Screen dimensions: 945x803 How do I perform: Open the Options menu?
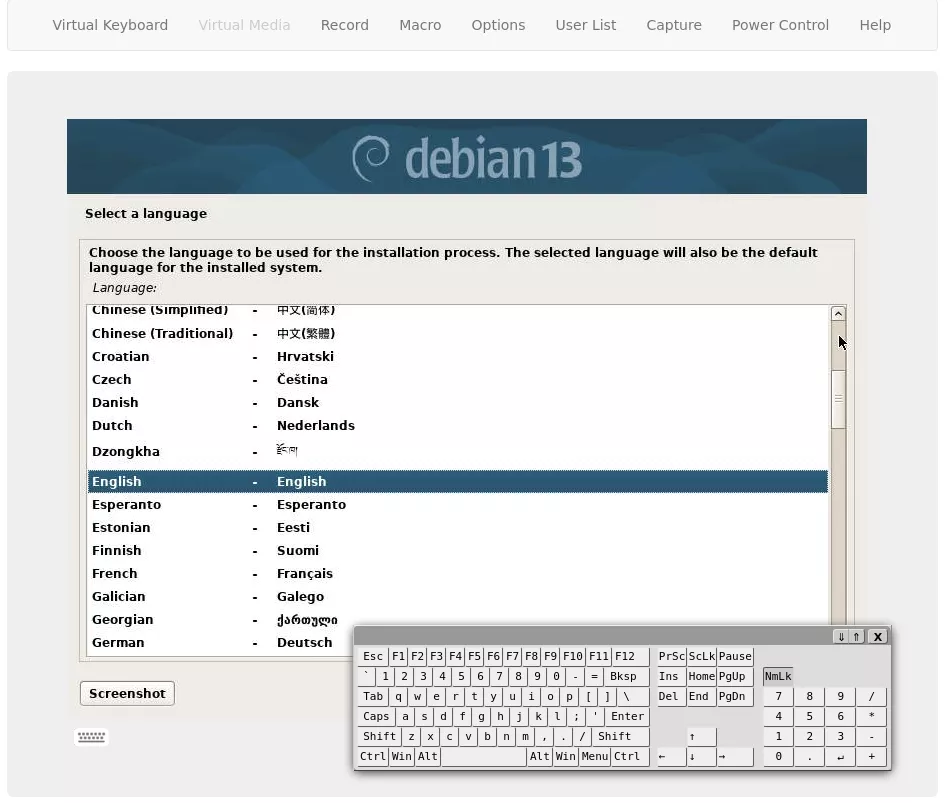(x=498, y=25)
